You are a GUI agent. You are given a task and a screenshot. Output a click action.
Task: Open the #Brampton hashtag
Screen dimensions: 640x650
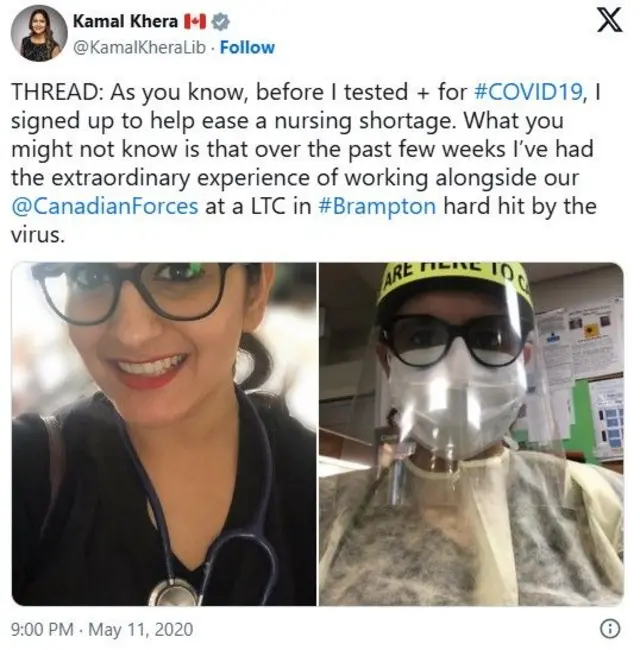point(377,206)
